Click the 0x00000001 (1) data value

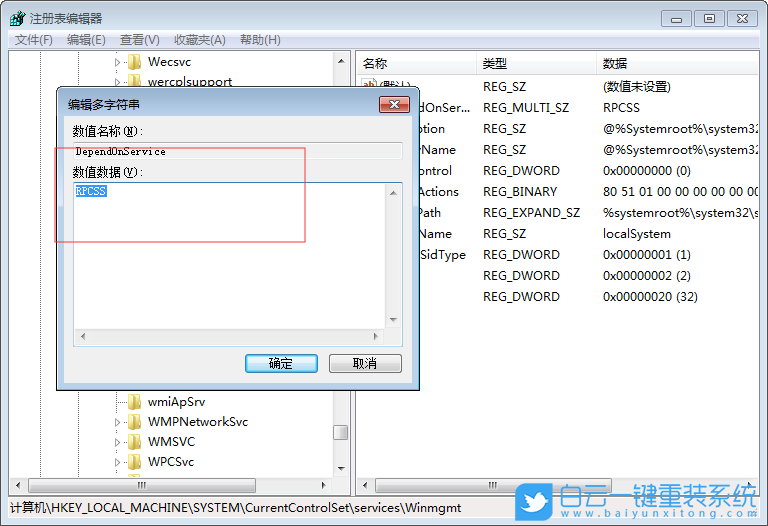point(647,255)
